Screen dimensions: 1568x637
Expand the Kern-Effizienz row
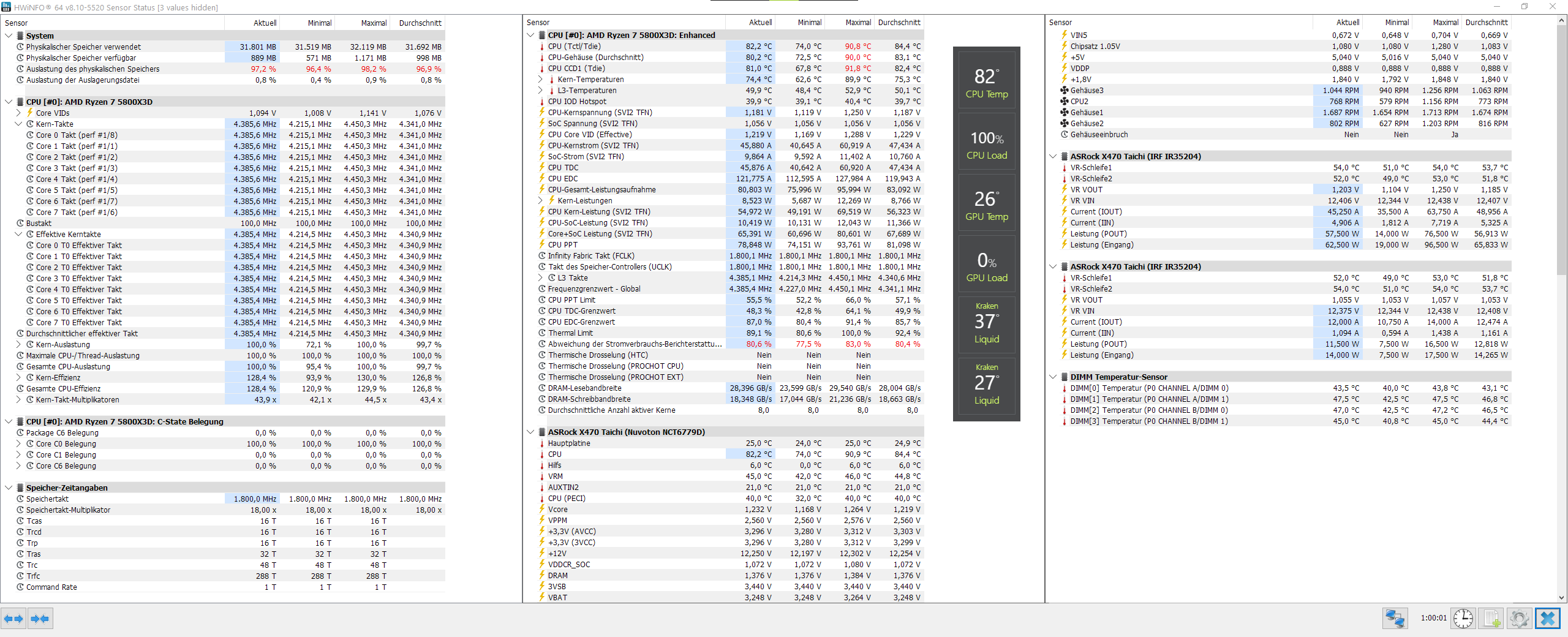[x=18, y=377]
